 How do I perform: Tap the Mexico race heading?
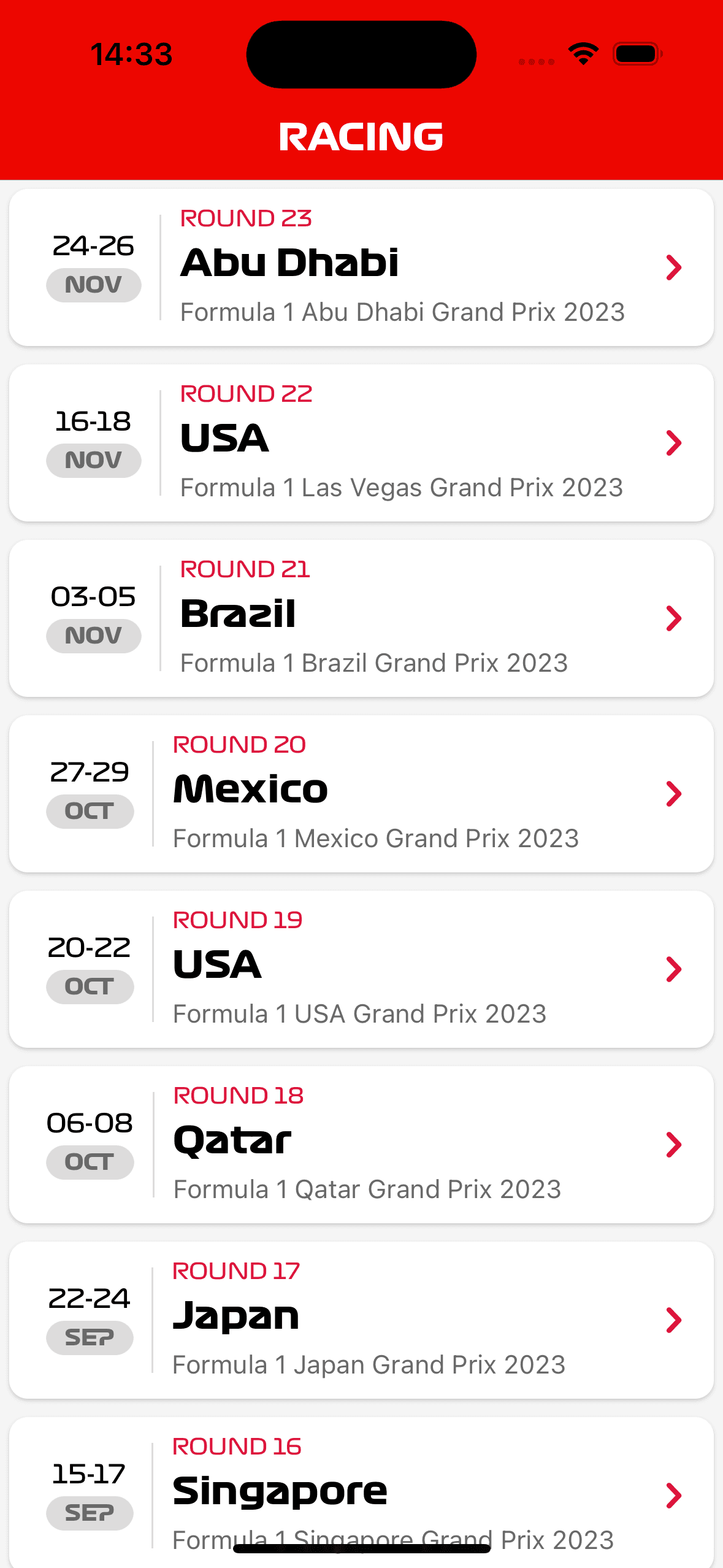[251, 789]
